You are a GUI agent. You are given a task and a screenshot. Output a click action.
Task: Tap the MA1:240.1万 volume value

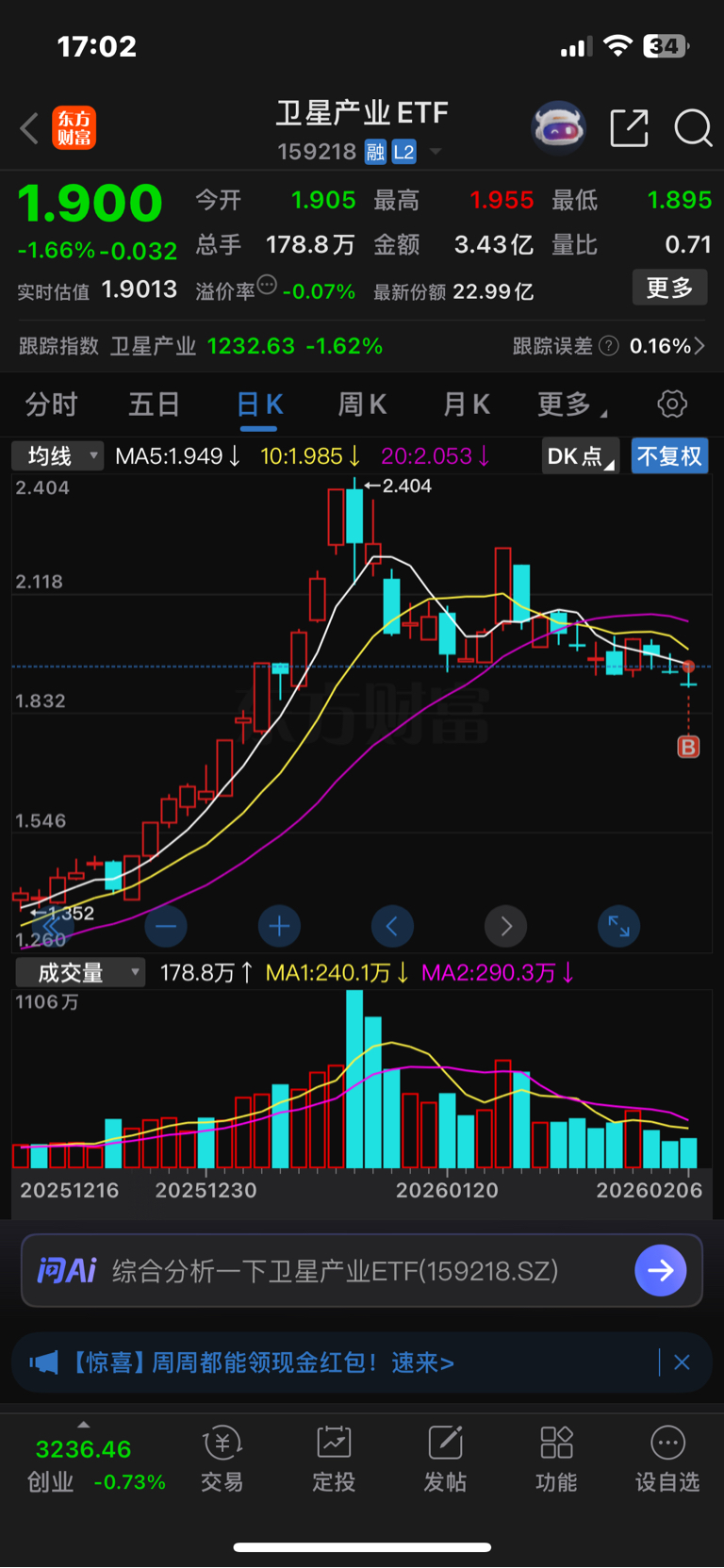[337, 972]
